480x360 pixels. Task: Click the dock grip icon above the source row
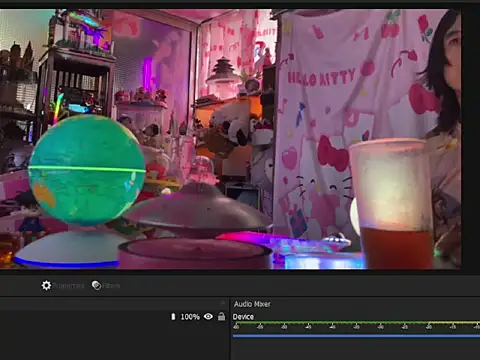[223, 303]
